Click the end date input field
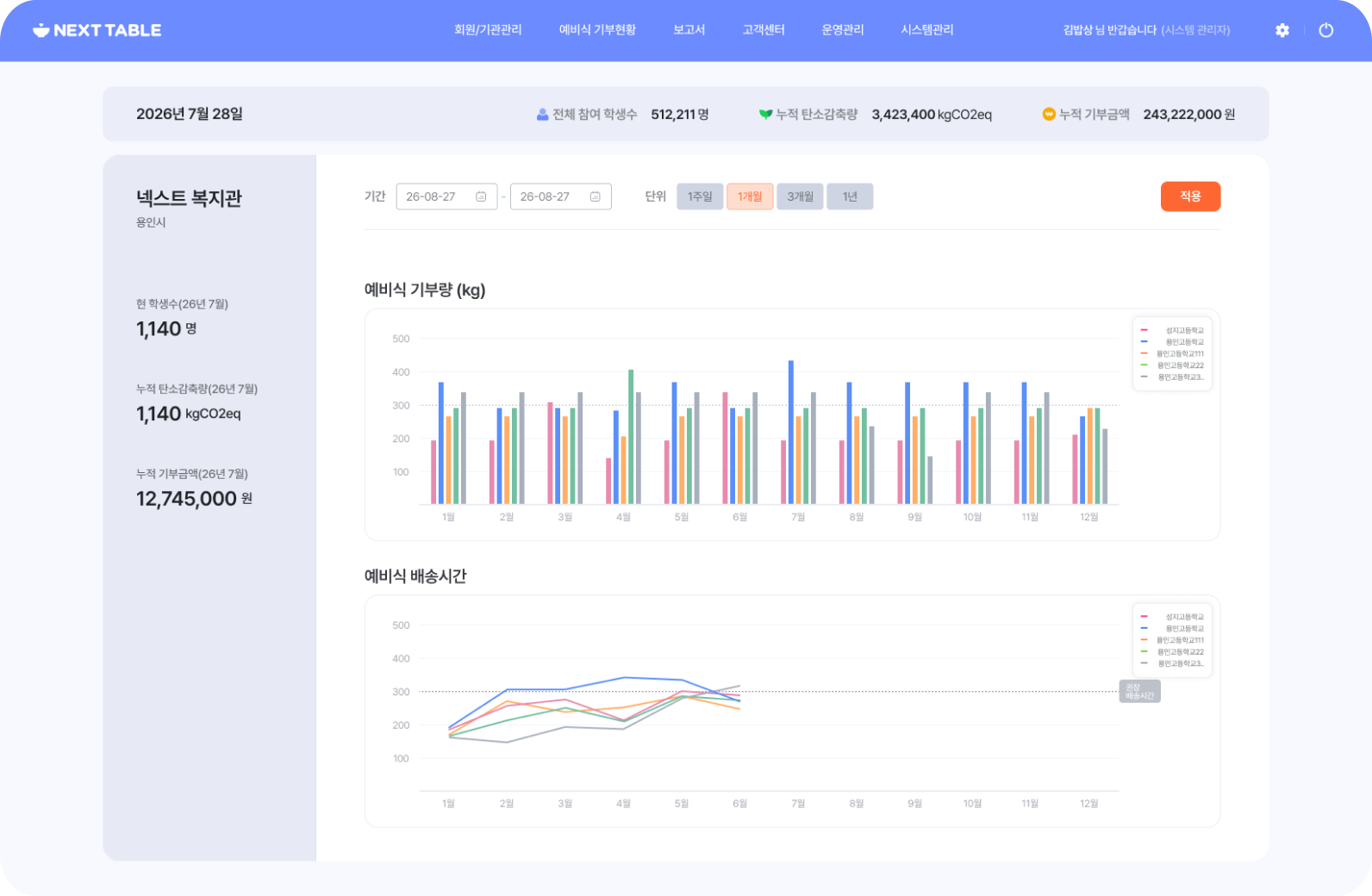 point(561,196)
